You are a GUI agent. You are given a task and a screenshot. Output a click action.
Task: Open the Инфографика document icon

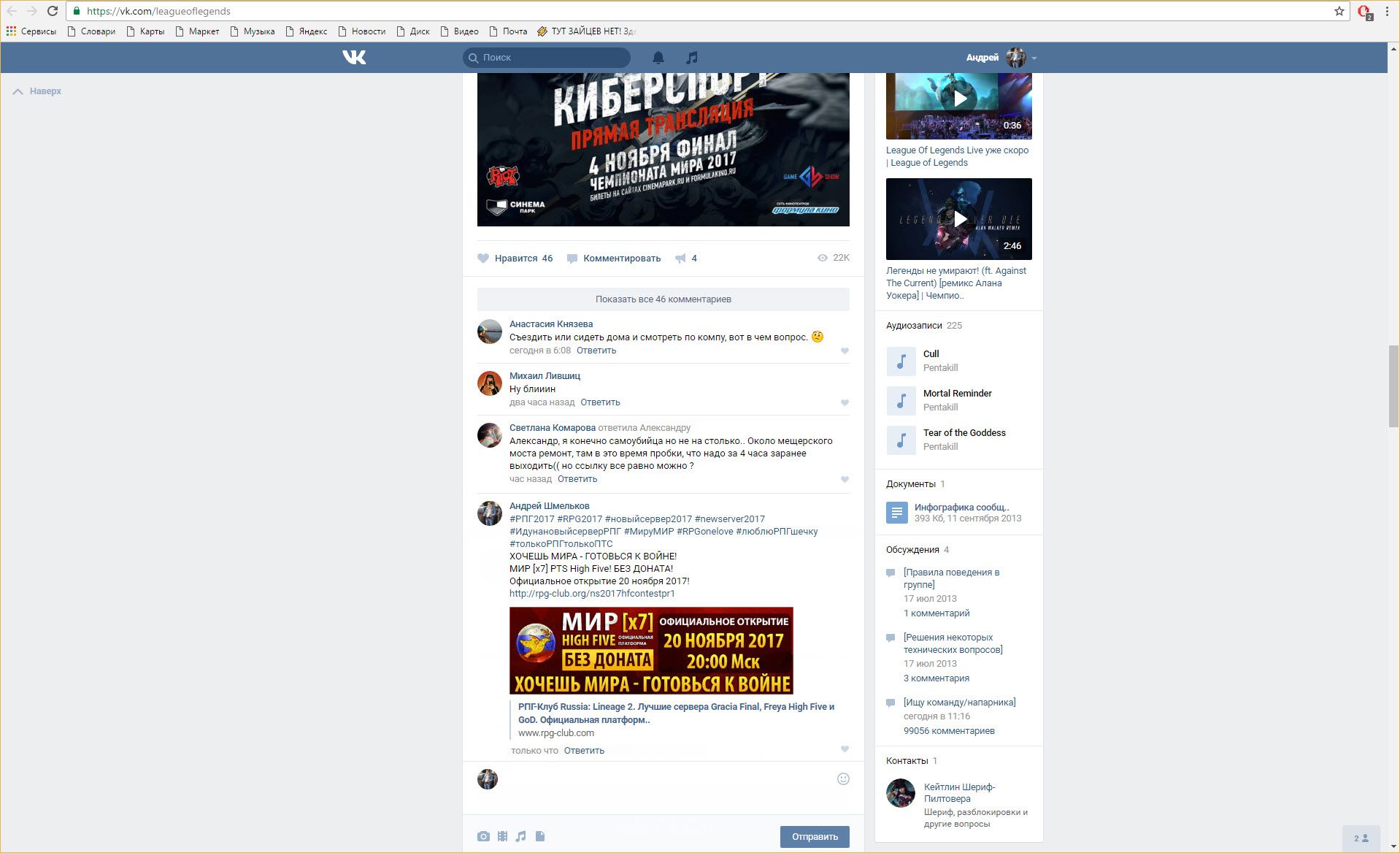(x=897, y=513)
